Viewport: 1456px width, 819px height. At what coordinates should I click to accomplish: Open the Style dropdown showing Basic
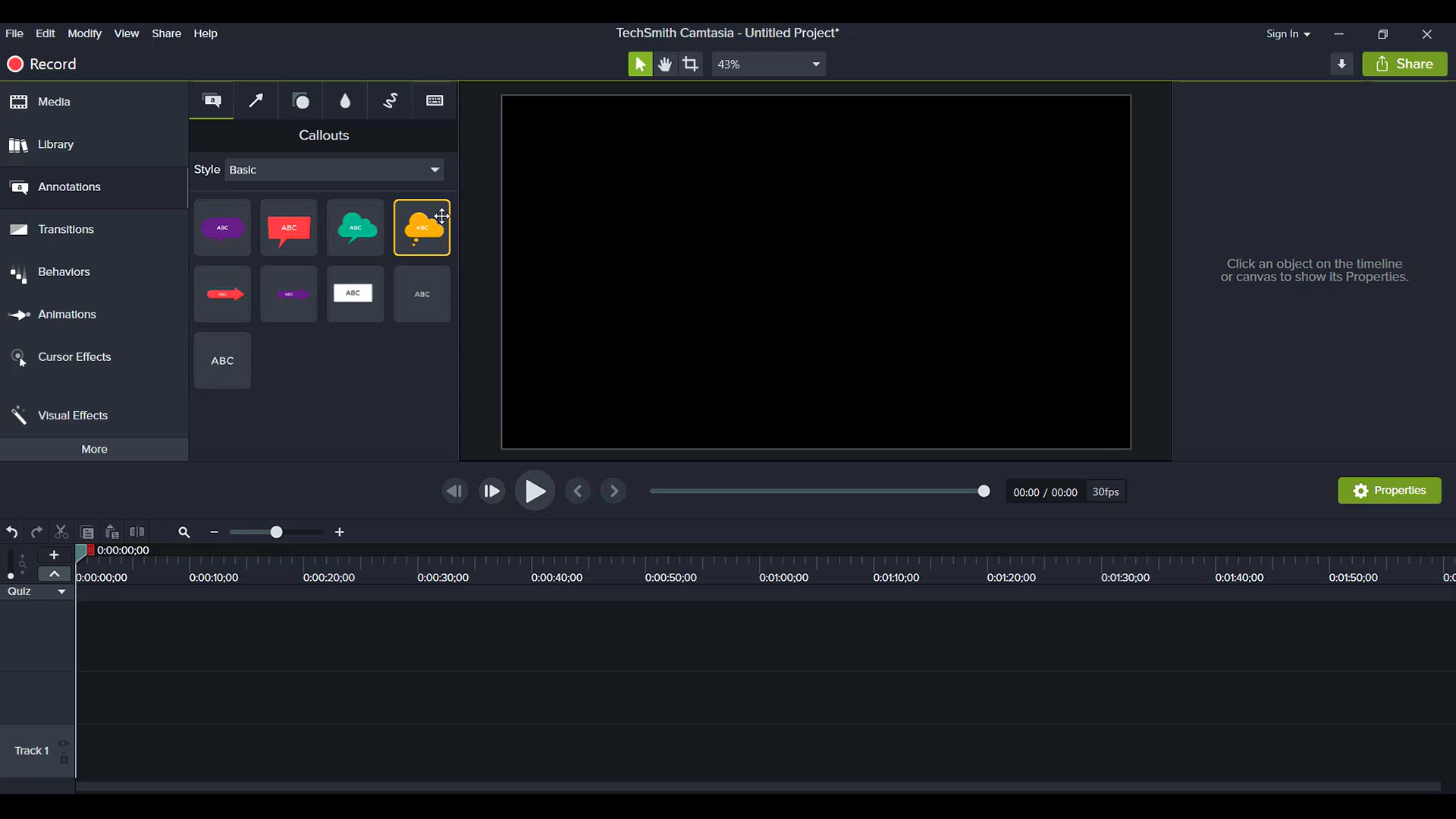[334, 170]
